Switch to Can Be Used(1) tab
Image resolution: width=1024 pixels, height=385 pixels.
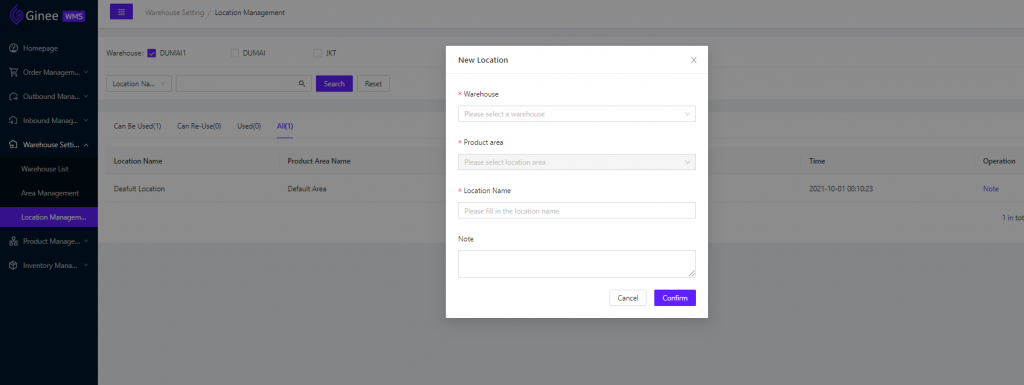tap(137, 126)
